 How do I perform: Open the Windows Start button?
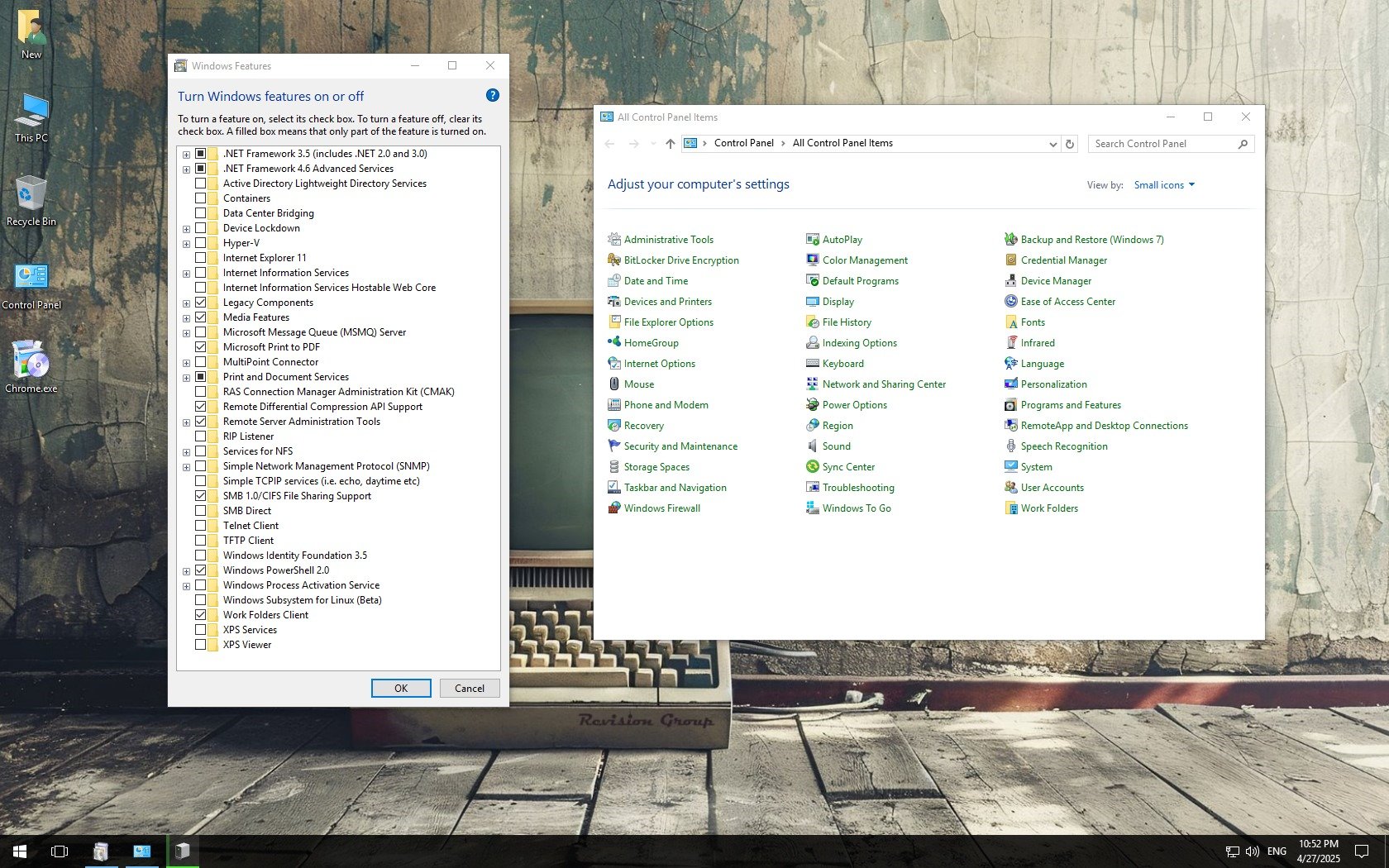click(20, 851)
